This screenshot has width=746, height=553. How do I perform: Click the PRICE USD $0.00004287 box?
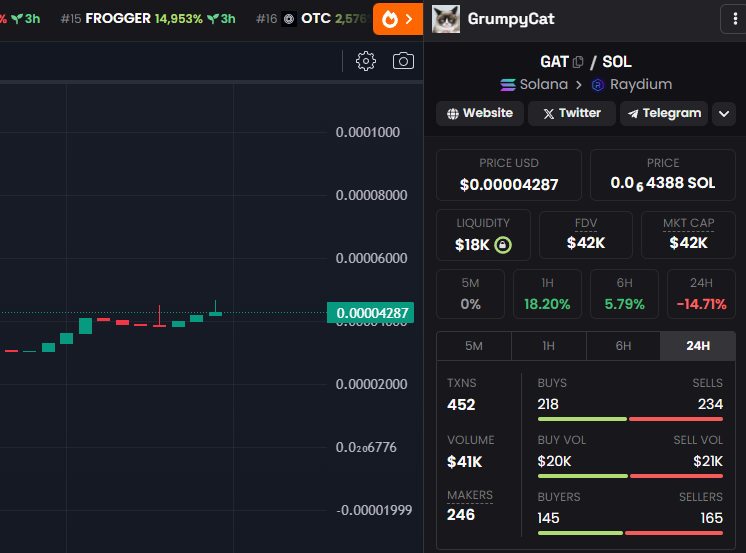coord(509,175)
